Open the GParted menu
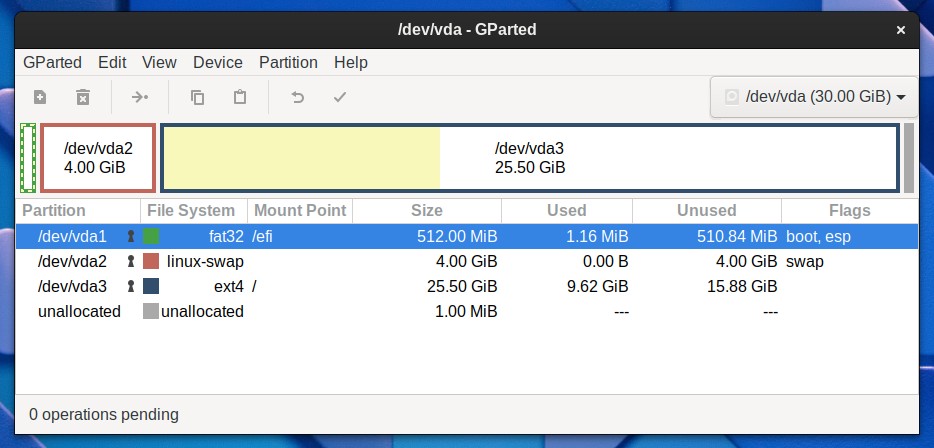This screenshot has width=934, height=448. click(52, 63)
